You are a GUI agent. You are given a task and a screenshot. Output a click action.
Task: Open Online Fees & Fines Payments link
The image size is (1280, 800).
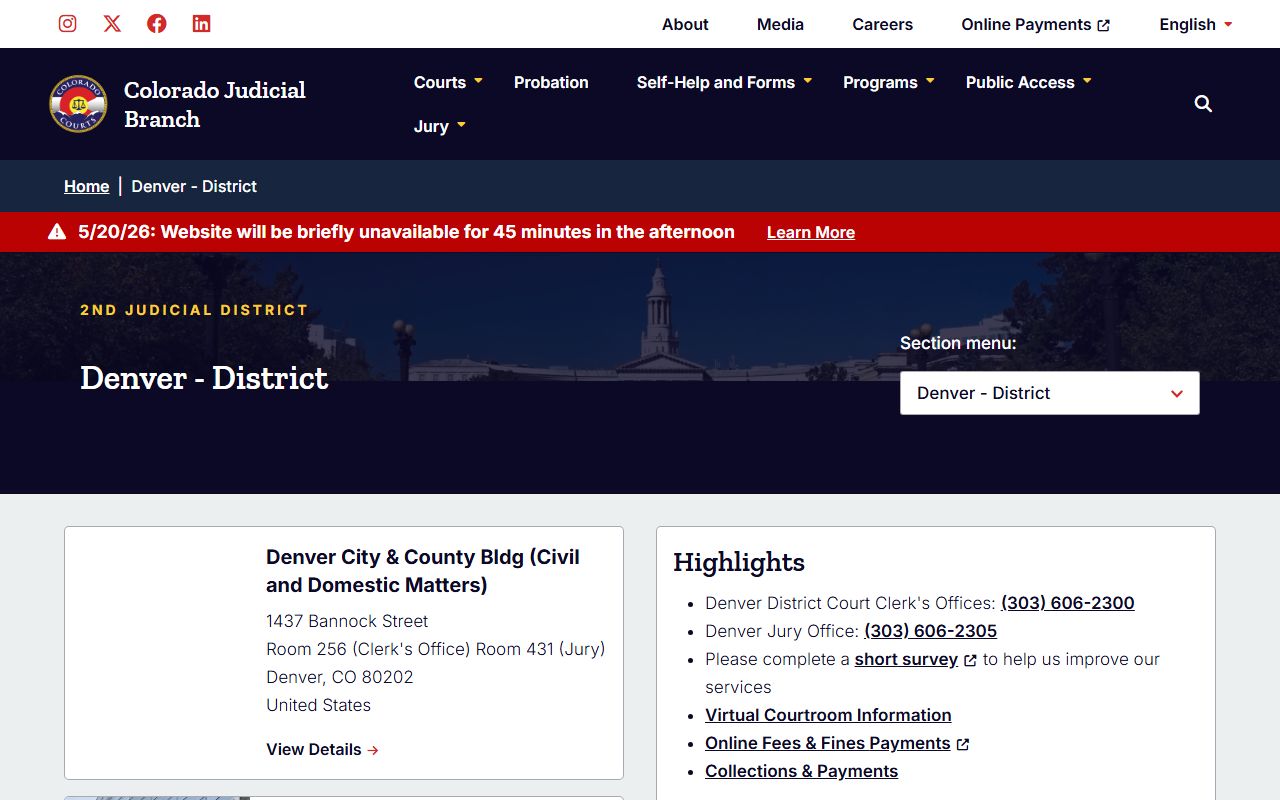[x=828, y=743]
